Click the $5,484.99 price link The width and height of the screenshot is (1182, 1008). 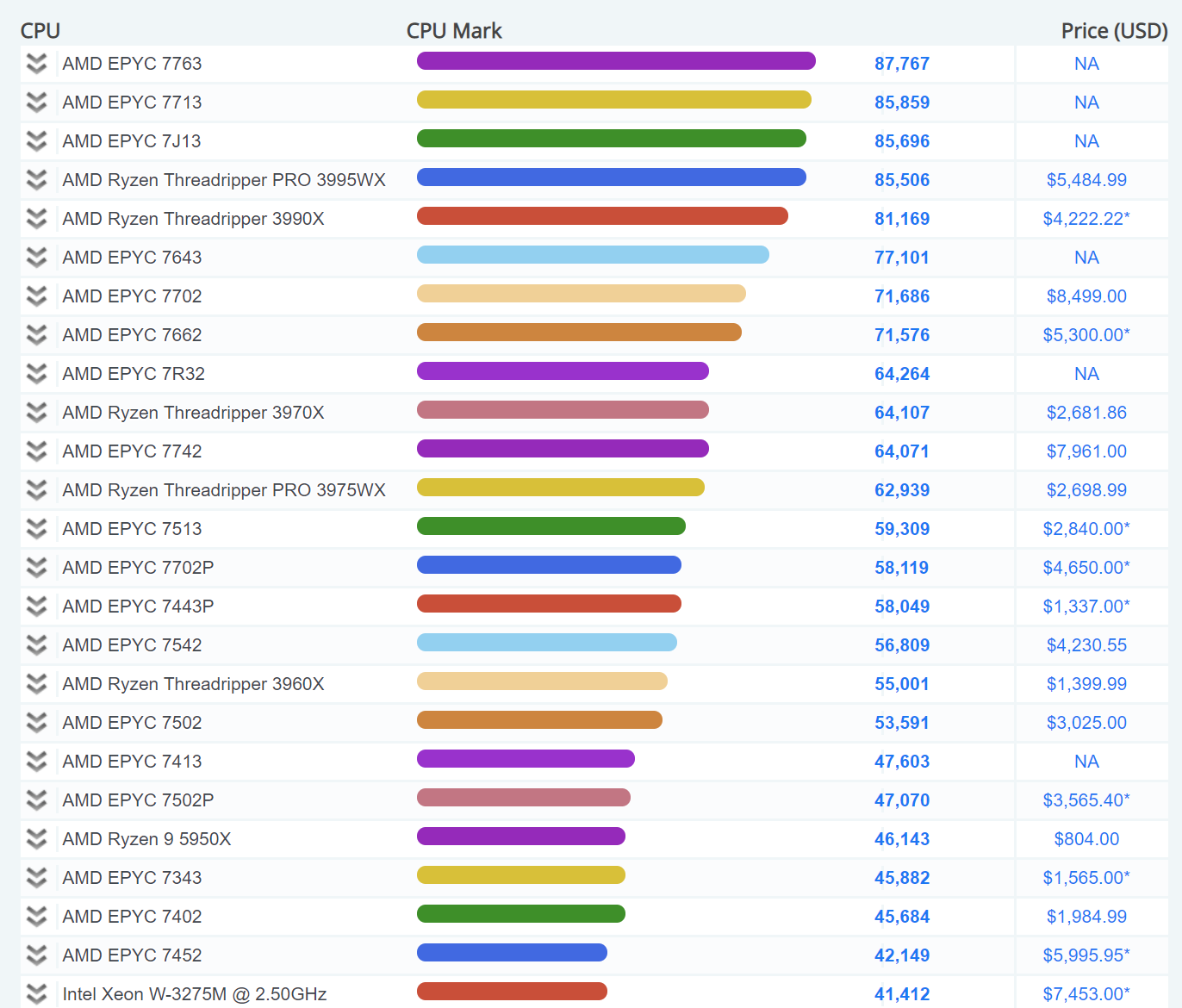(x=1086, y=180)
